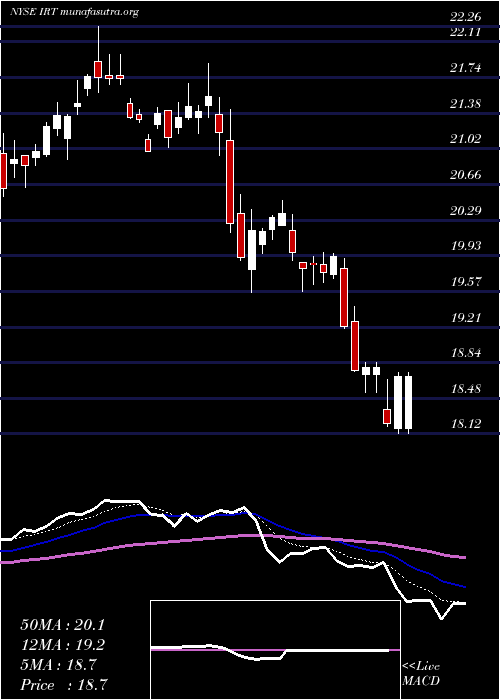Click the '<<Live MACD' label
500x700 pixels.
421,674
